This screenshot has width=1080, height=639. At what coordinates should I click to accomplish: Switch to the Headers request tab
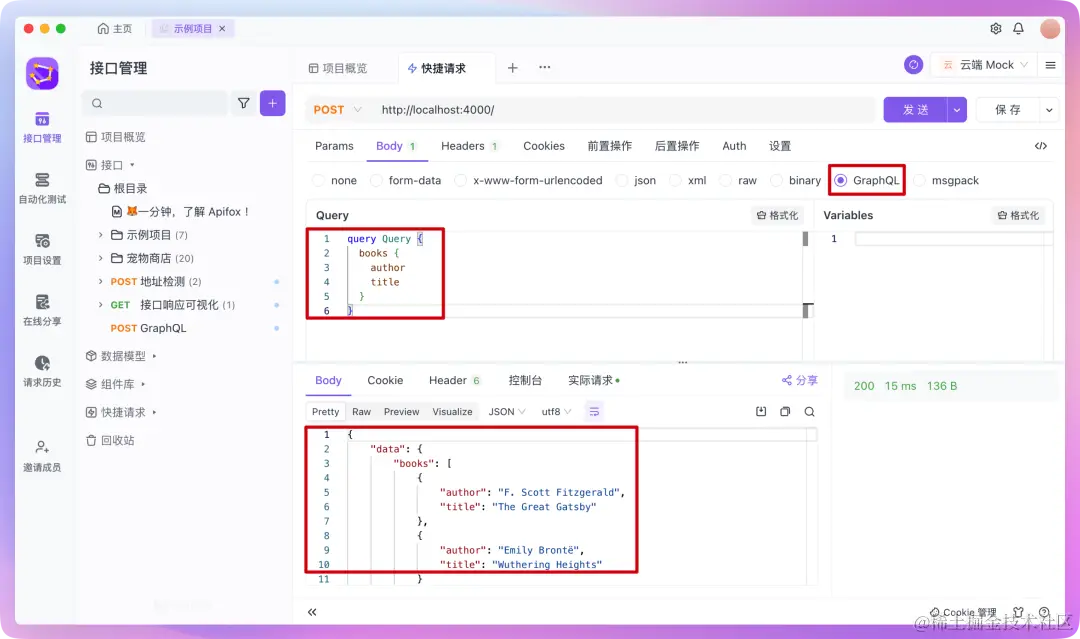[470, 146]
